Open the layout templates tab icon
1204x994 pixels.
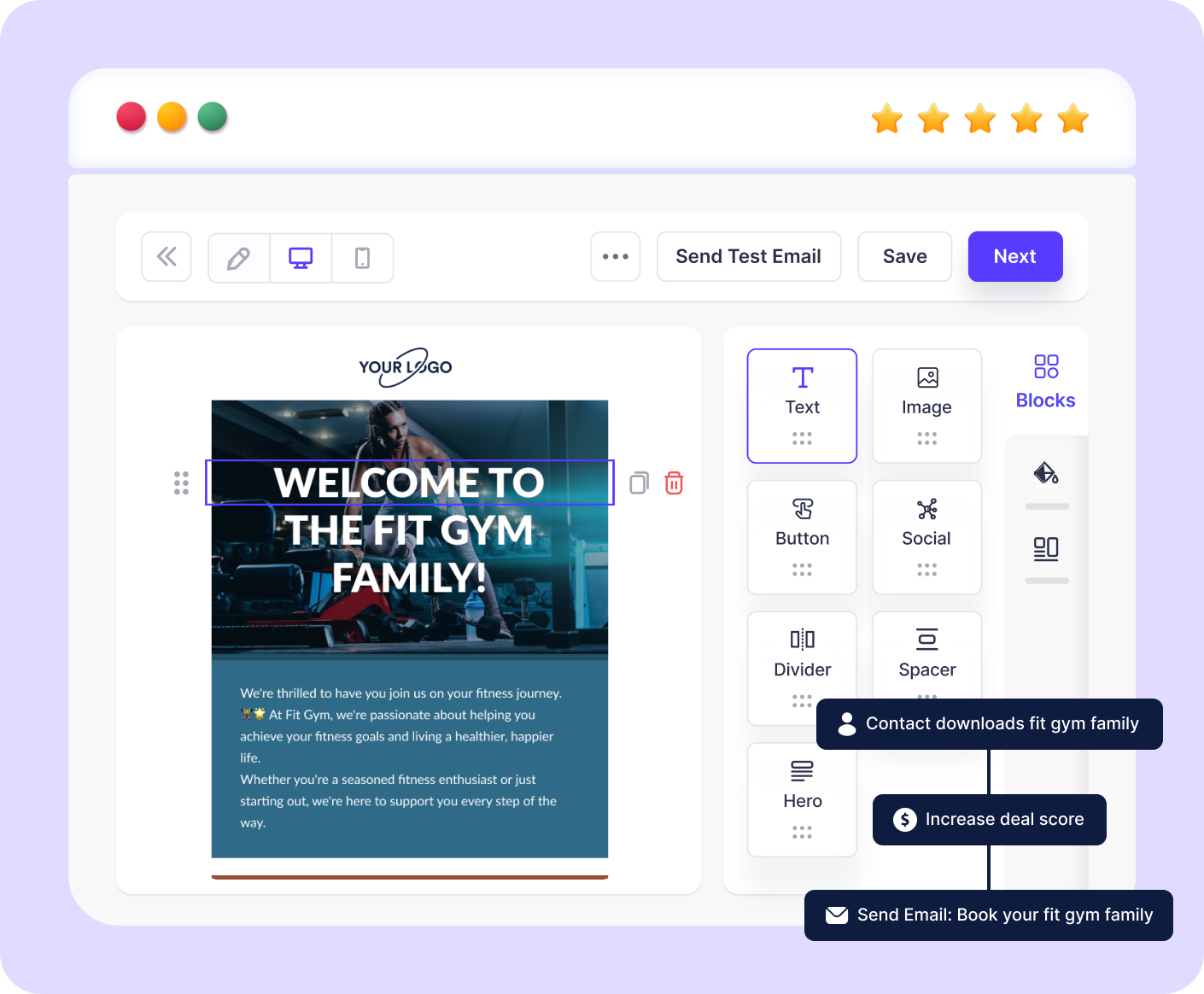tap(1046, 548)
